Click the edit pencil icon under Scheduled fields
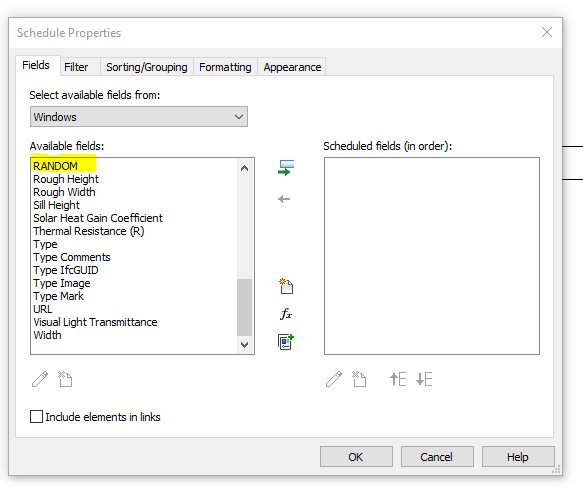Image resolution: width=583 pixels, height=493 pixels. tap(334, 379)
